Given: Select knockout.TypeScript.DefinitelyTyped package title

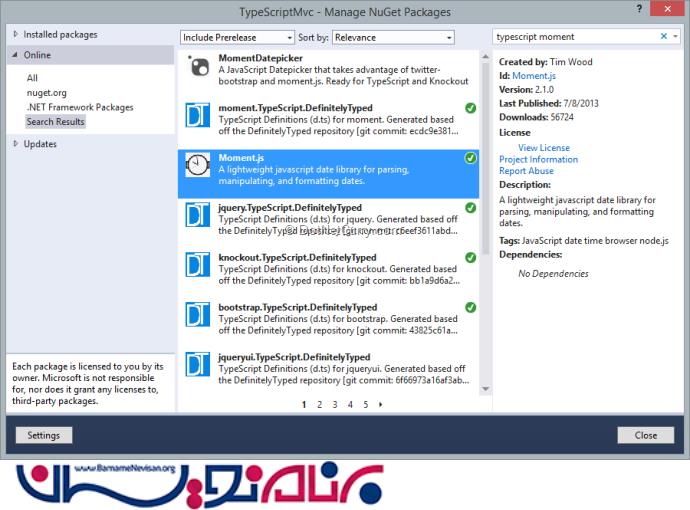Looking at the screenshot, I should coord(297,257).
